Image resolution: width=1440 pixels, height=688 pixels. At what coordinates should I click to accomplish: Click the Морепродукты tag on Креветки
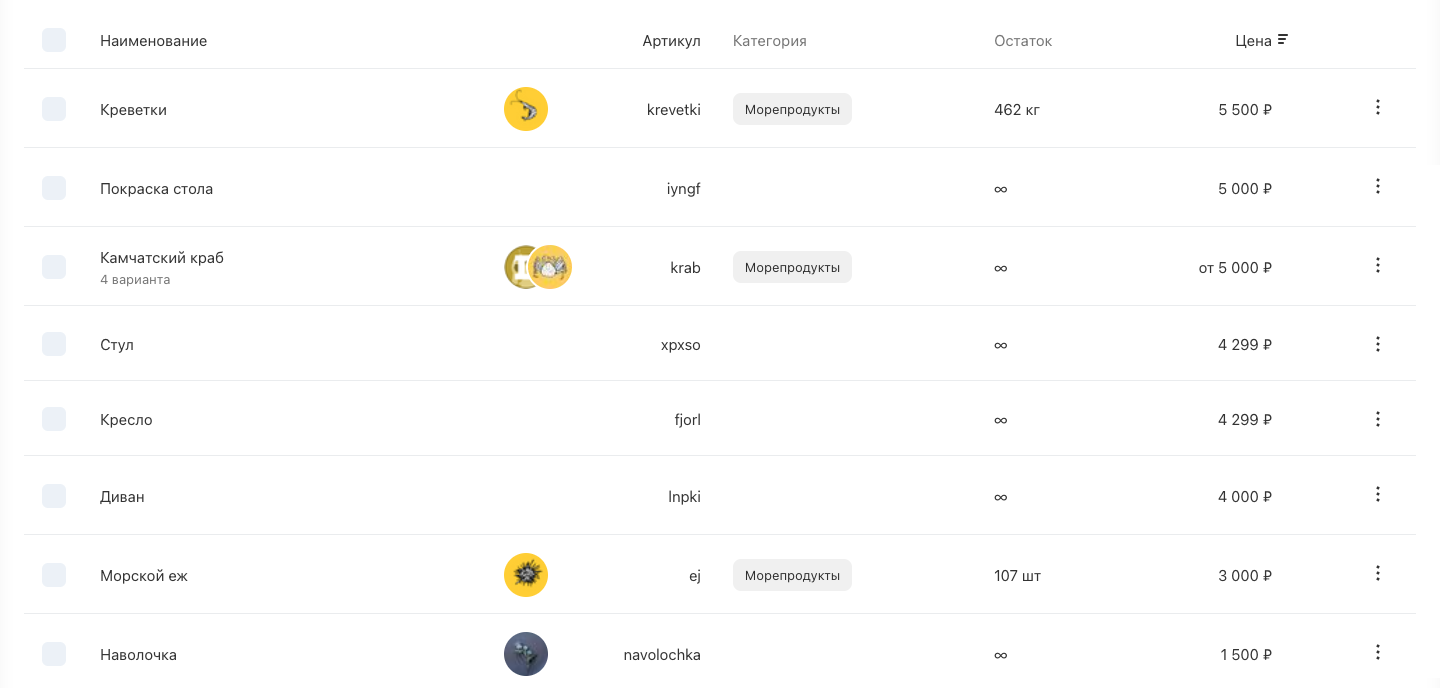[792, 110]
